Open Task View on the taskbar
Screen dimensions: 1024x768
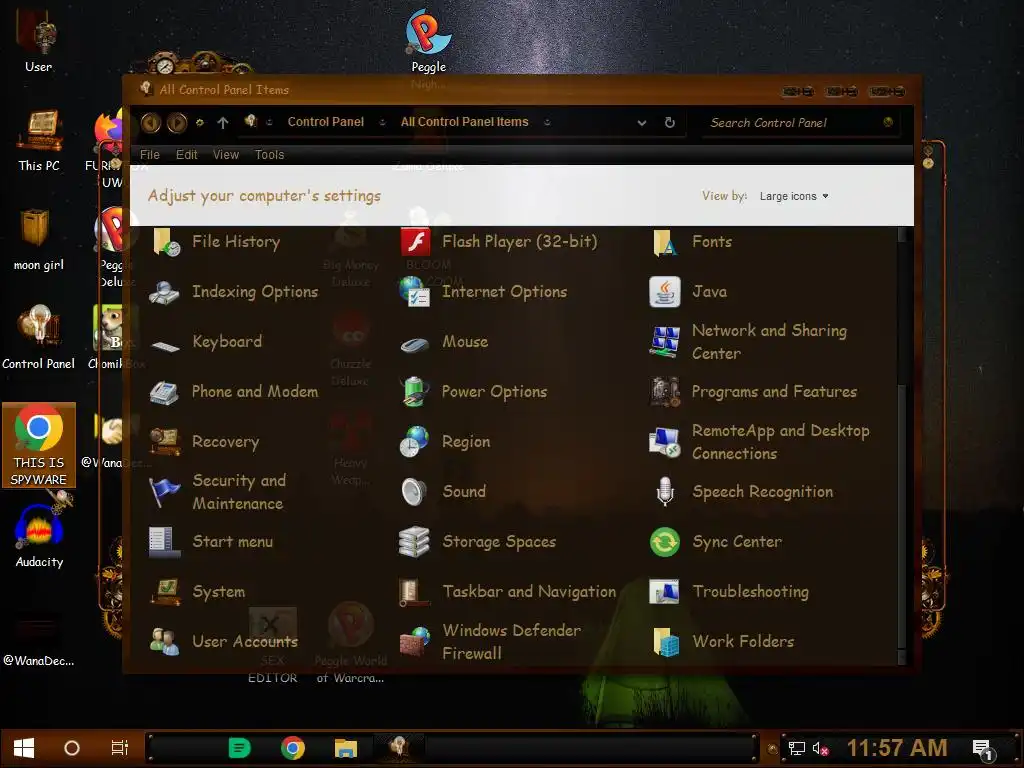pyautogui.click(x=120, y=748)
